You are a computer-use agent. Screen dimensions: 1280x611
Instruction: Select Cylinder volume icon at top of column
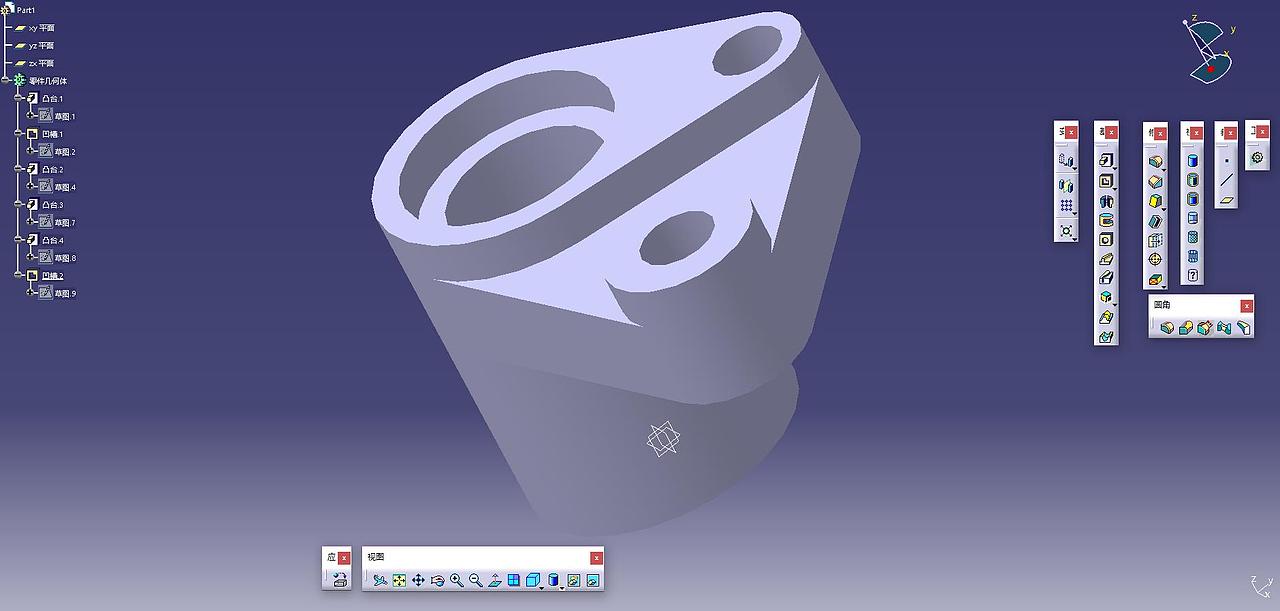point(1192,160)
